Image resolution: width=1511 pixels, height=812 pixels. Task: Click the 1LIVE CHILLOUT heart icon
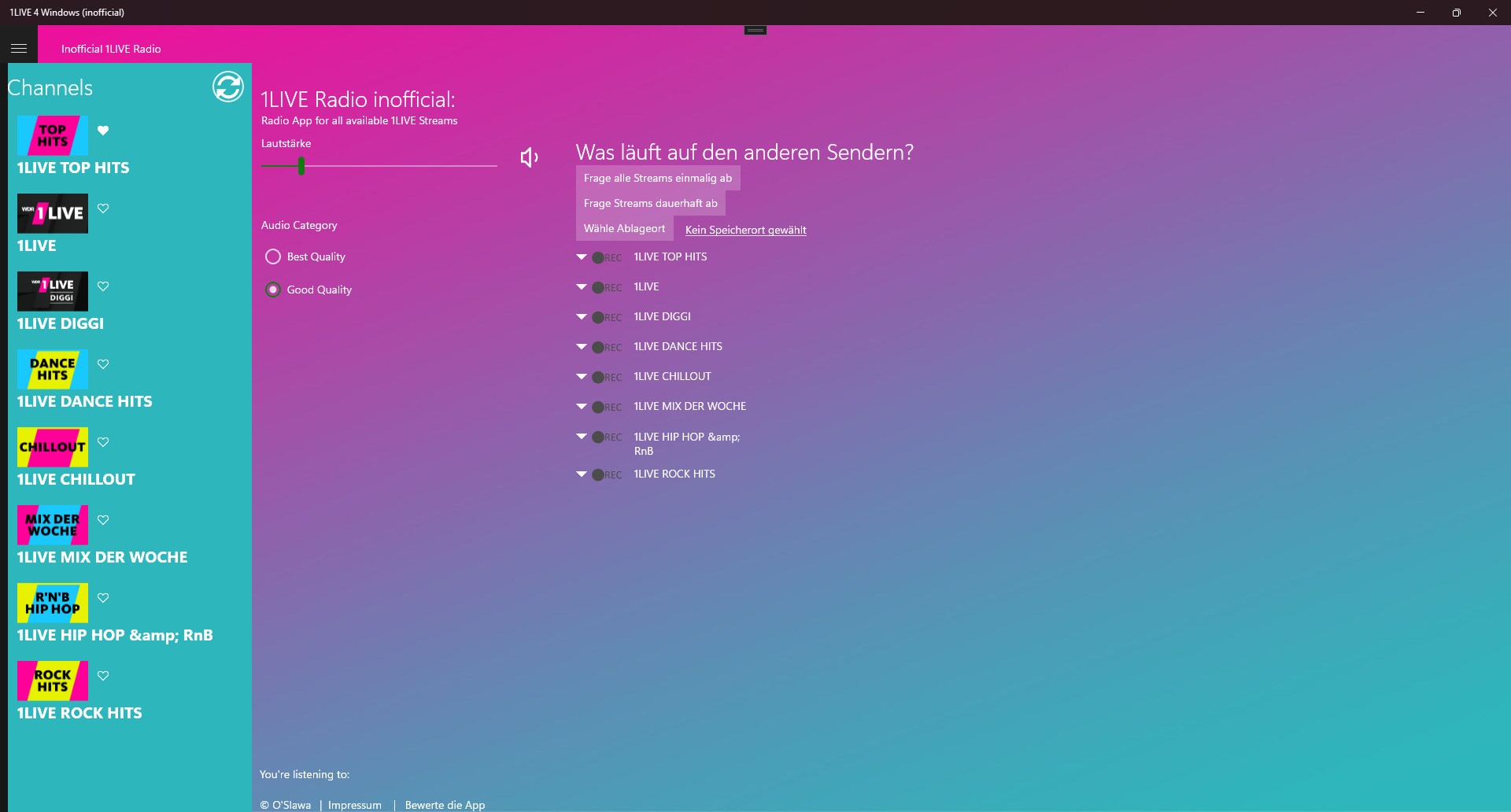[x=103, y=442]
